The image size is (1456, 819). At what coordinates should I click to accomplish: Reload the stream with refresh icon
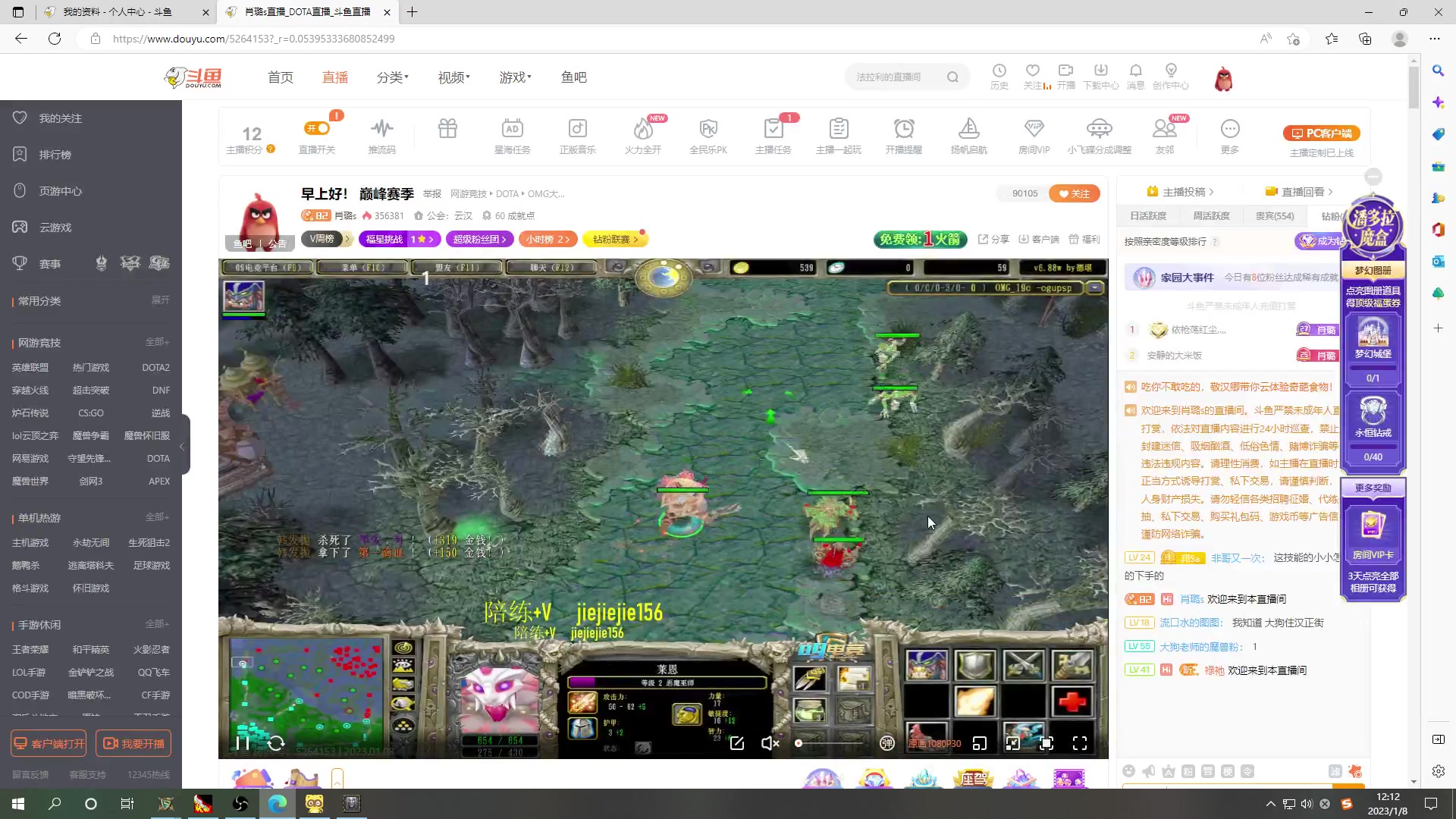click(x=277, y=743)
